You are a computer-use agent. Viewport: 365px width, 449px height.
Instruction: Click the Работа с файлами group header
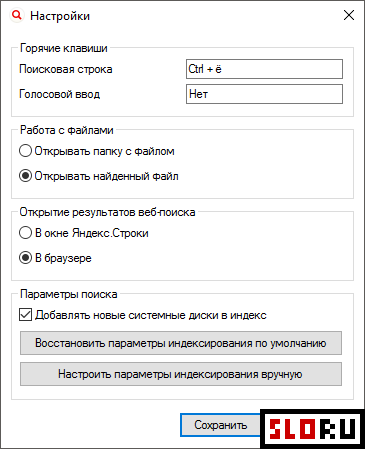pos(67,130)
